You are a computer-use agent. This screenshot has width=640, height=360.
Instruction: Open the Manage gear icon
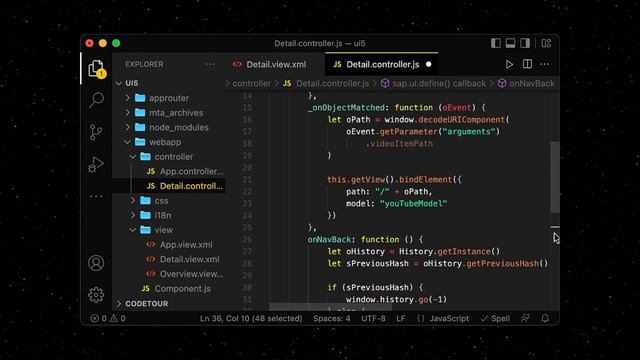96,295
